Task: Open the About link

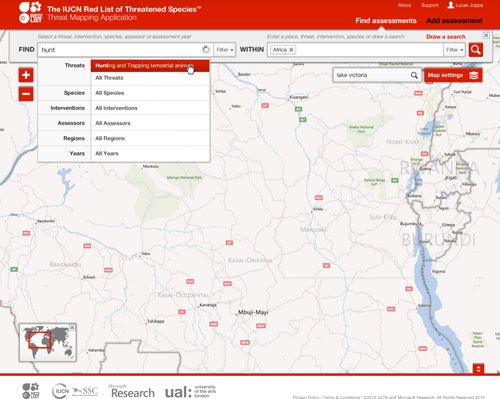Action: 404,5
